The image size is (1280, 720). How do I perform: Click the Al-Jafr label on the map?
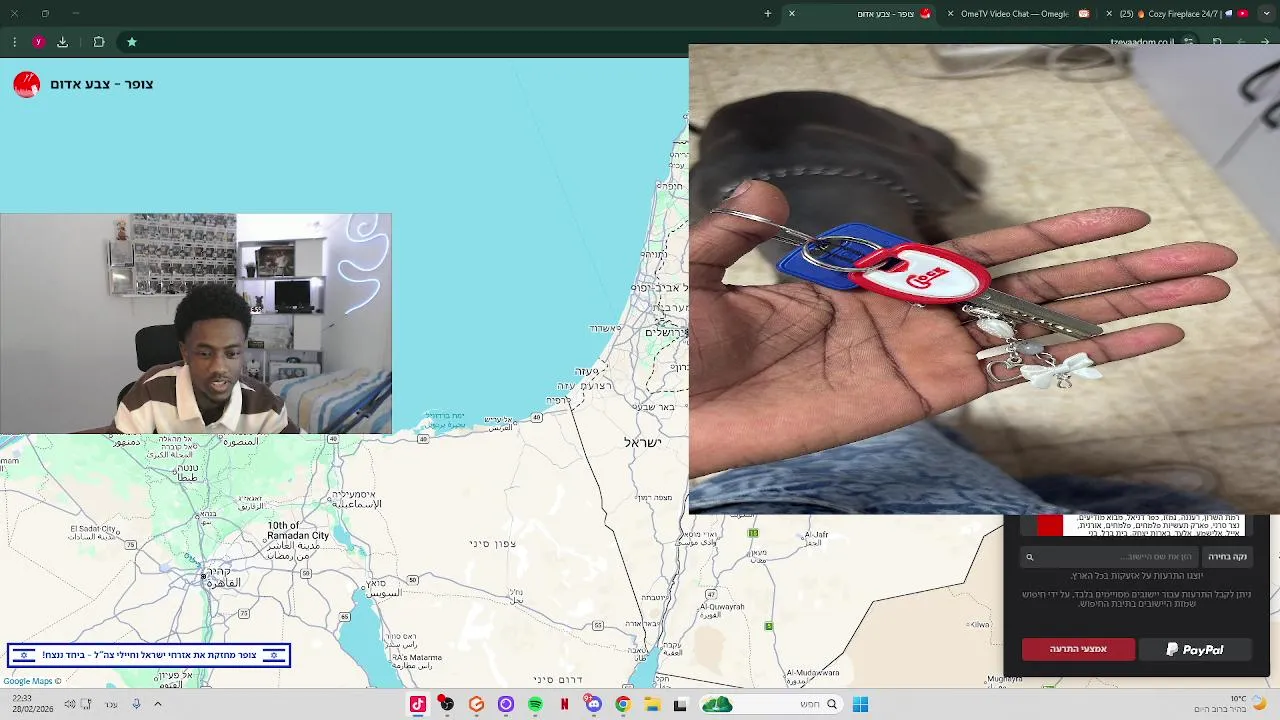815,535
